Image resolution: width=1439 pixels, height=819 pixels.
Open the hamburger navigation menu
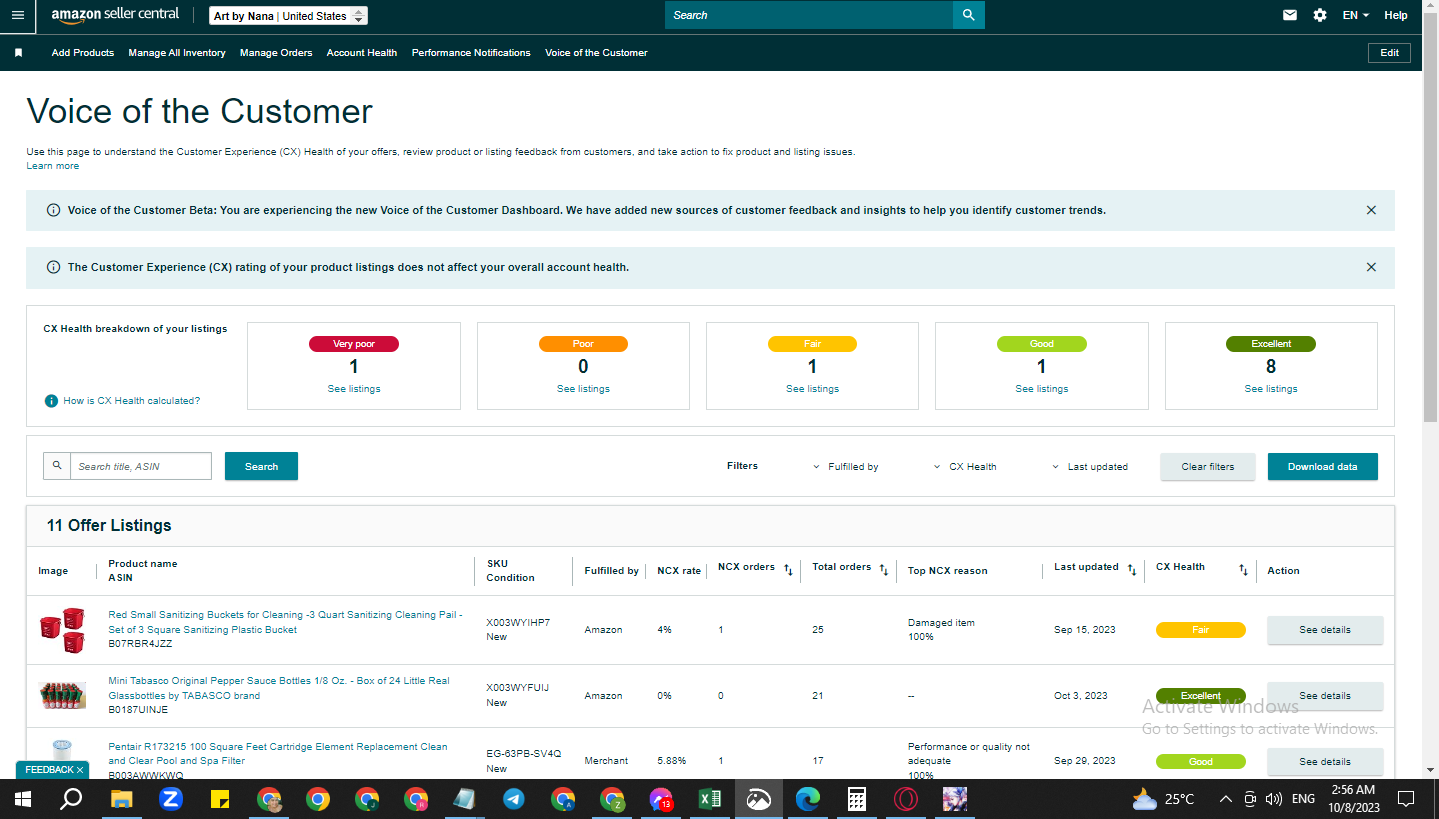tap(17, 15)
